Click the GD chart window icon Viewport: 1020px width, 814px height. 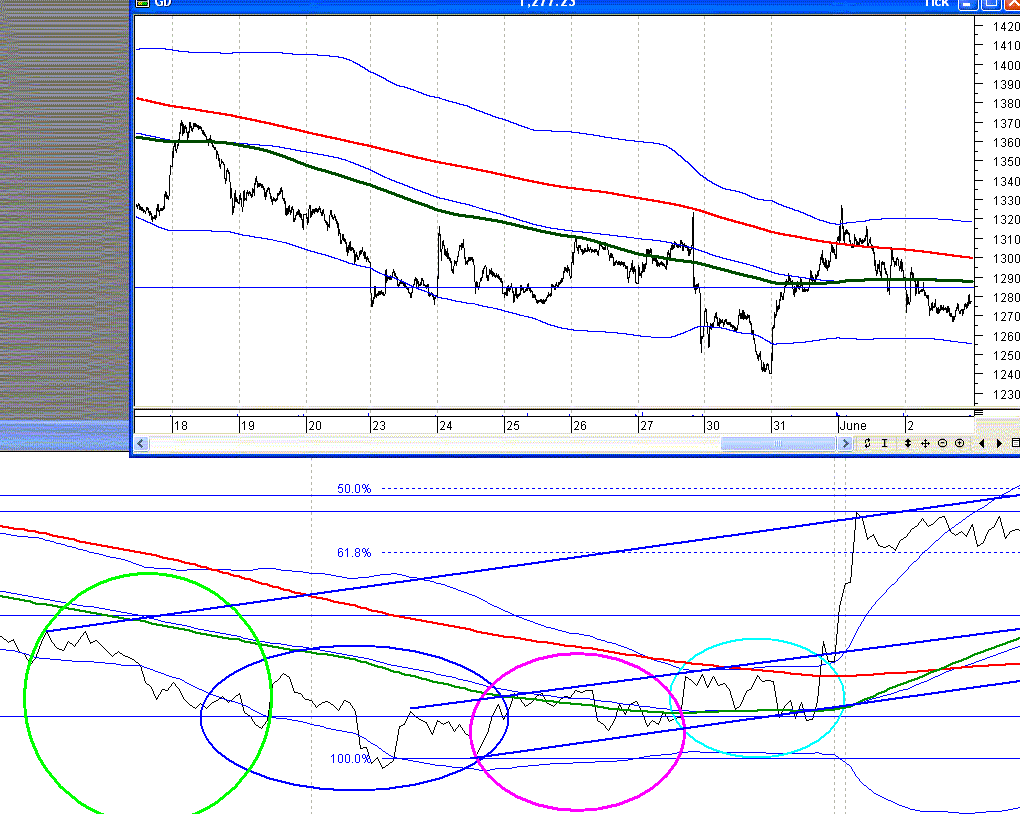tap(142, 3)
